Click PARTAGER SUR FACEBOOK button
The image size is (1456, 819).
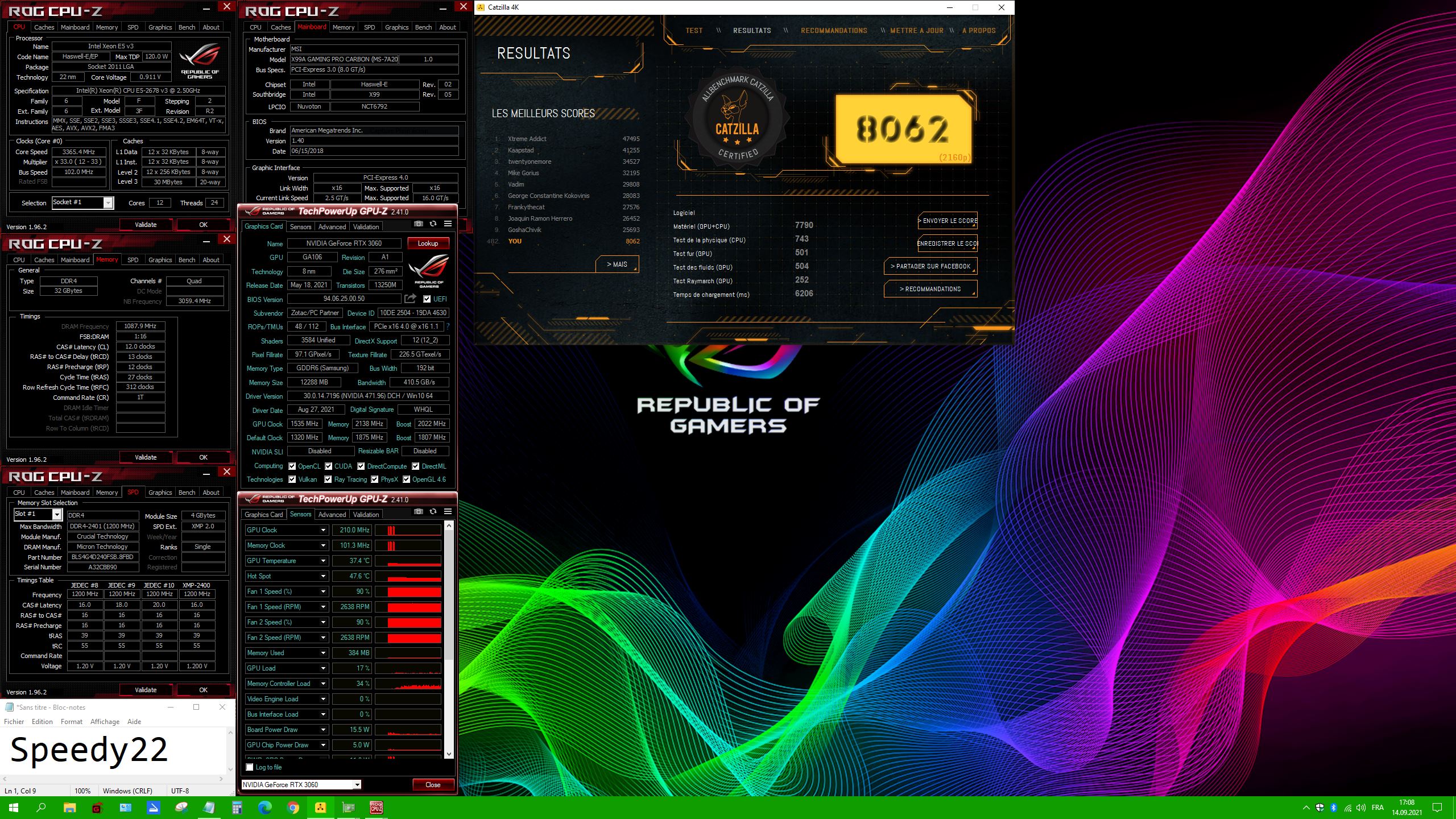[x=930, y=266]
